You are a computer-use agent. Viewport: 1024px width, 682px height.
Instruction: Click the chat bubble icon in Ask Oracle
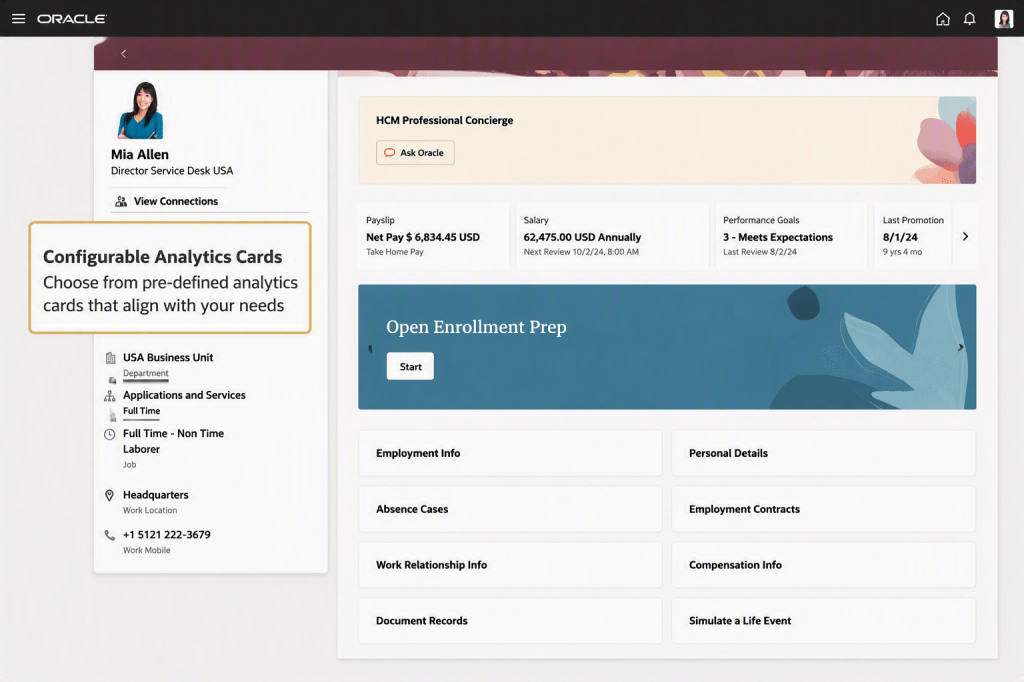[x=390, y=153]
